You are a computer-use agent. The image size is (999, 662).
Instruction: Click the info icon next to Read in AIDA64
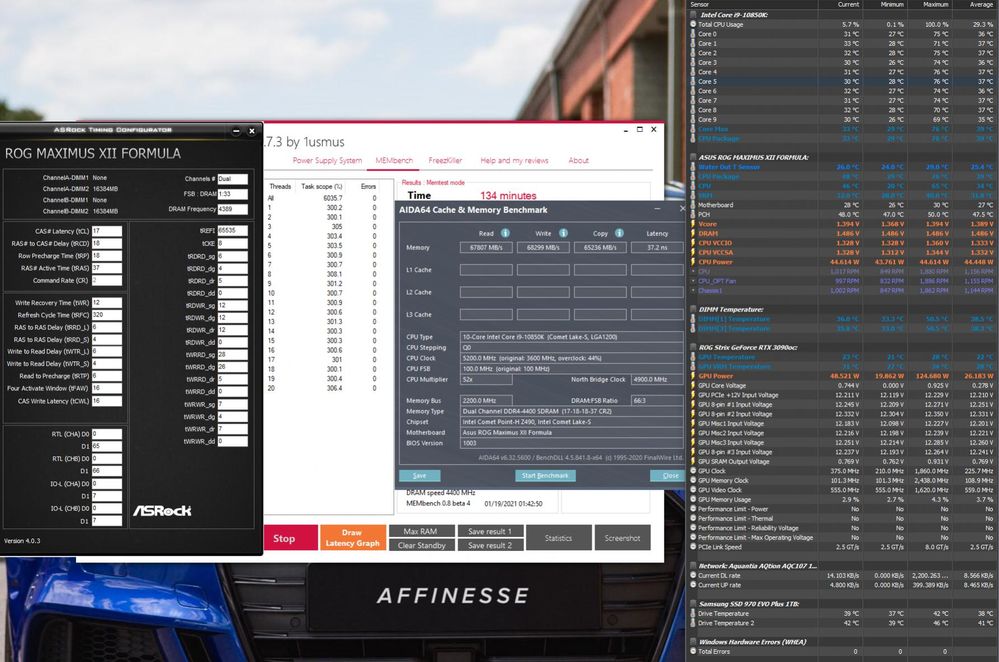coord(505,233)
